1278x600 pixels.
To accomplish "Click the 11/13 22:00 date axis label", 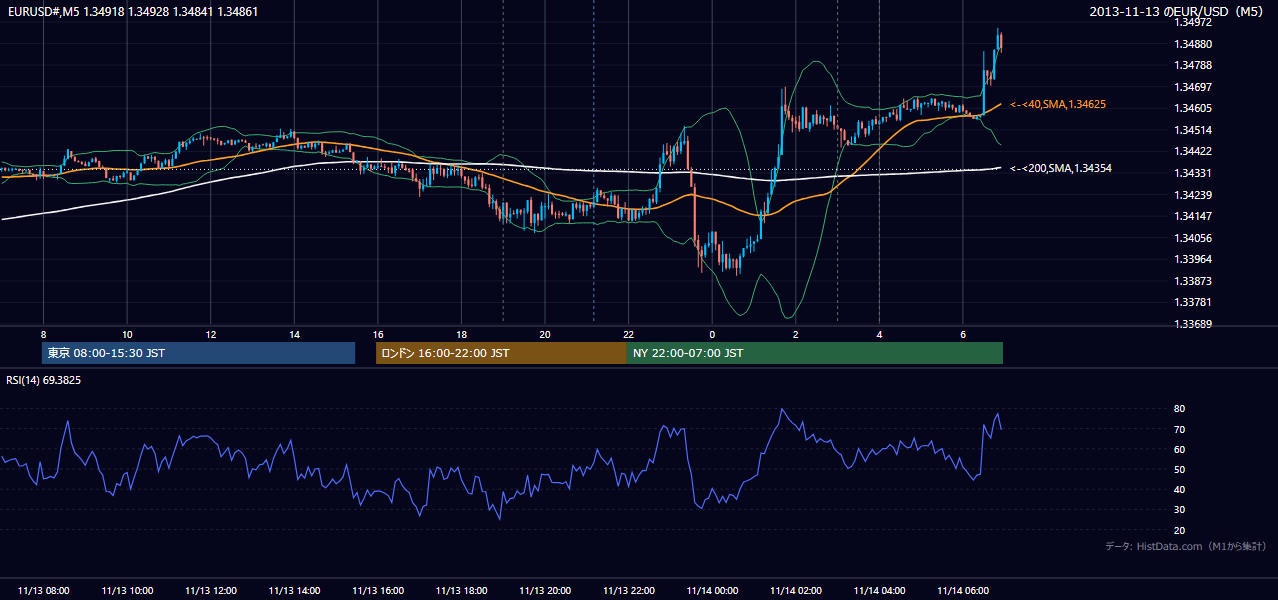I will point(628,591).
